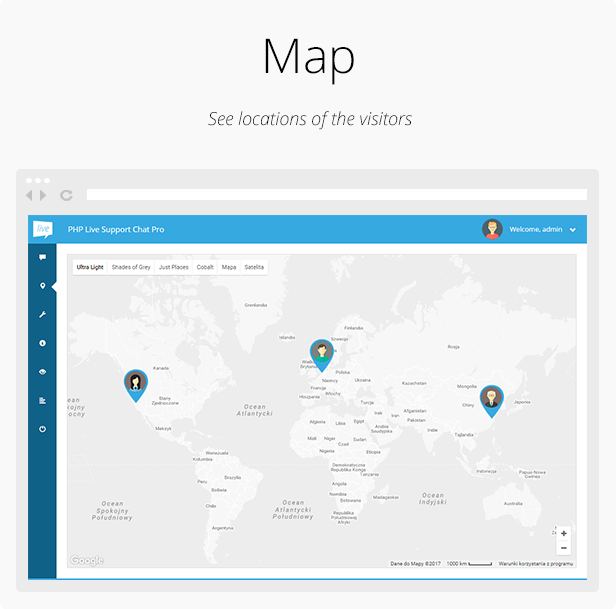Click the Brazylia label on map

(233, 477)
